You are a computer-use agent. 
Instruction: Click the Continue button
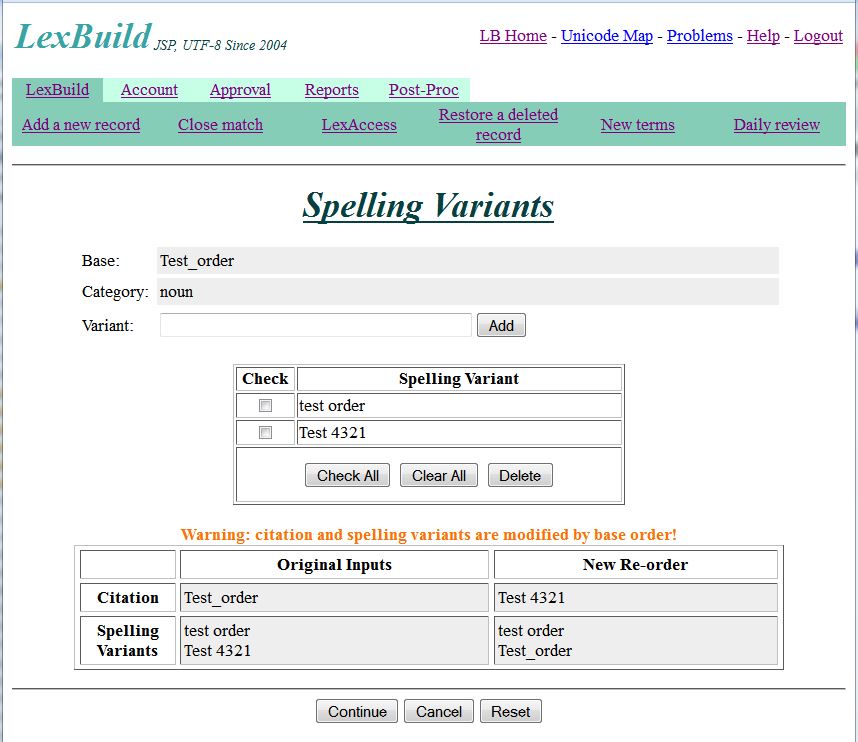(357, 711)
